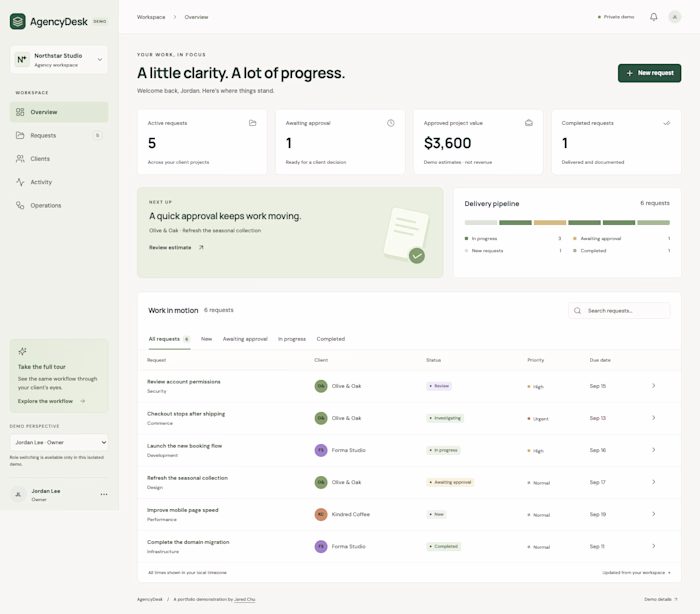Open Operations in the sidebar
This screenshot has height=614, width=700.
(x=59, y=205)
